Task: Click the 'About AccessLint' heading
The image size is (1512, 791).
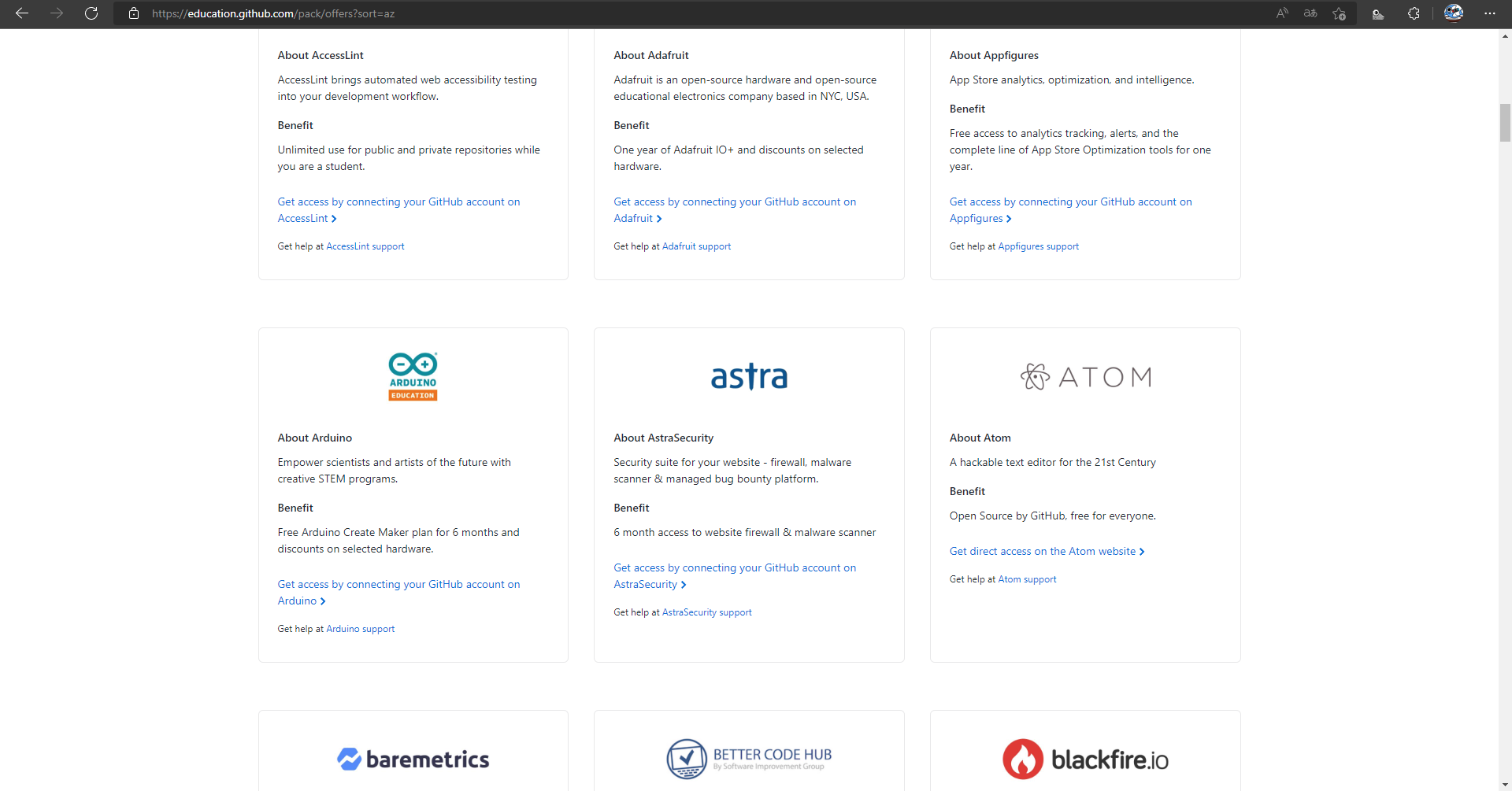Action: pyautogui.click(x=320, y=55)
